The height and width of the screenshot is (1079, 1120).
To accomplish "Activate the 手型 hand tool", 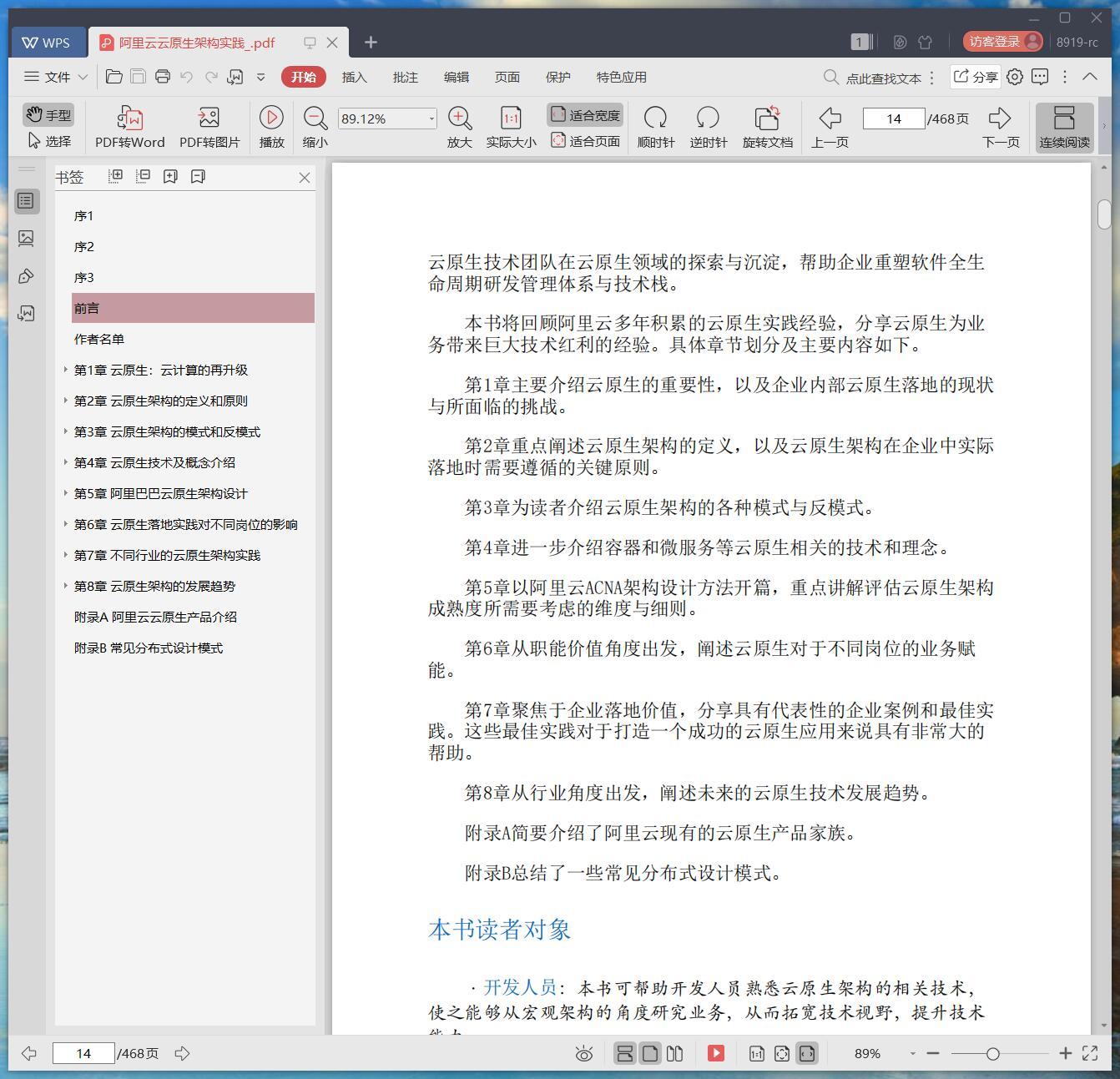I will 48,115.
